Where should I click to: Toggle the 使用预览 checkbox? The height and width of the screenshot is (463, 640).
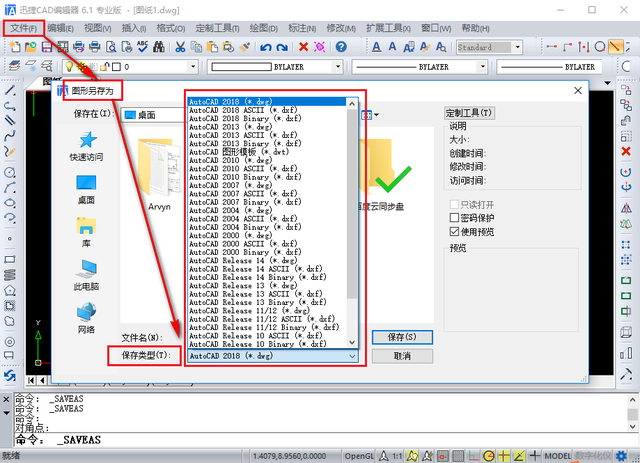pyautogui.click(x=454, y=232)
